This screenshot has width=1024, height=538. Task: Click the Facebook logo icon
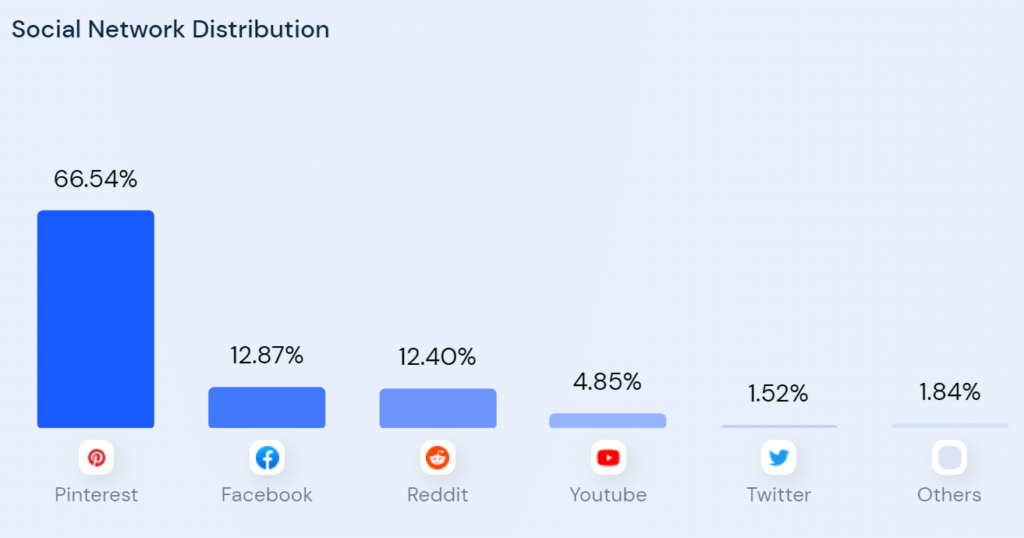[x=267, y=458]
